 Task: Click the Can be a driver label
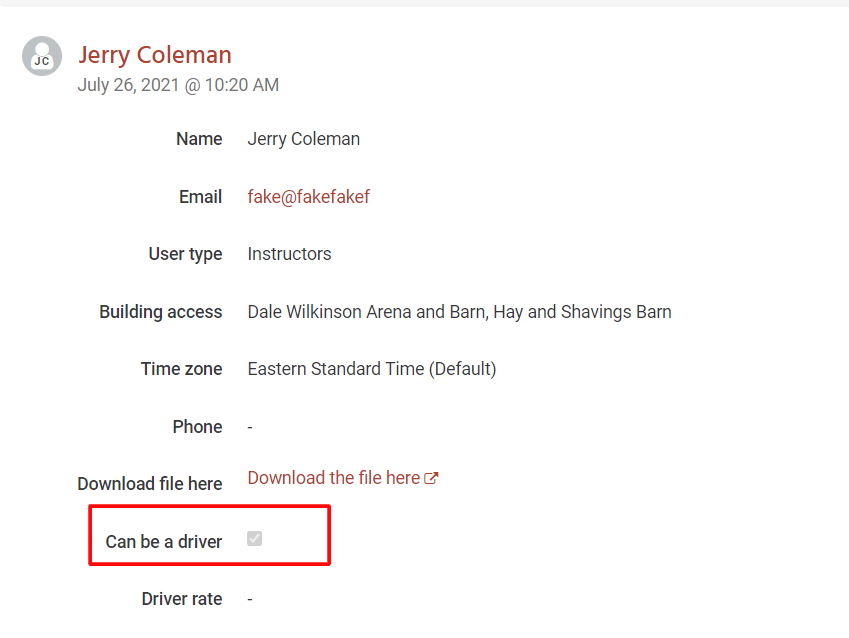click(164, 542)
